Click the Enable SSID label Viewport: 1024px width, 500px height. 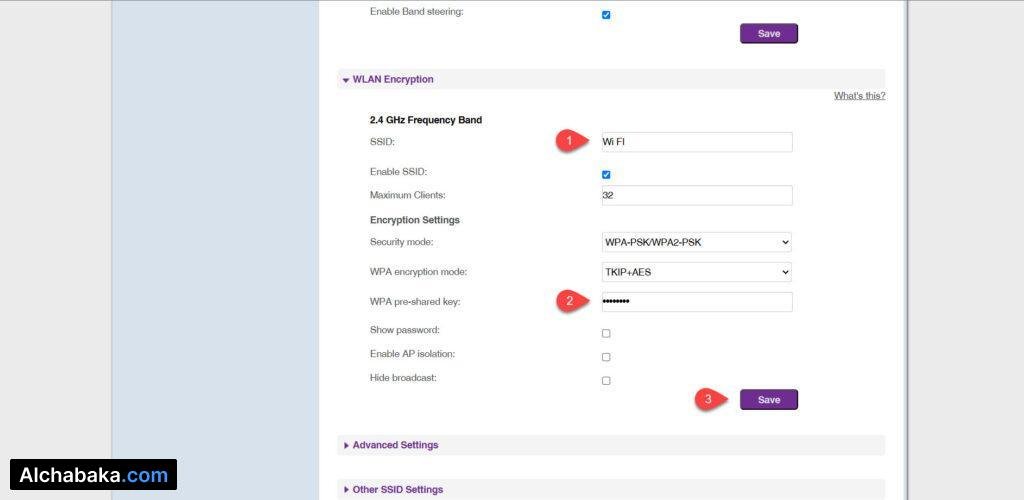pos(398,172)
